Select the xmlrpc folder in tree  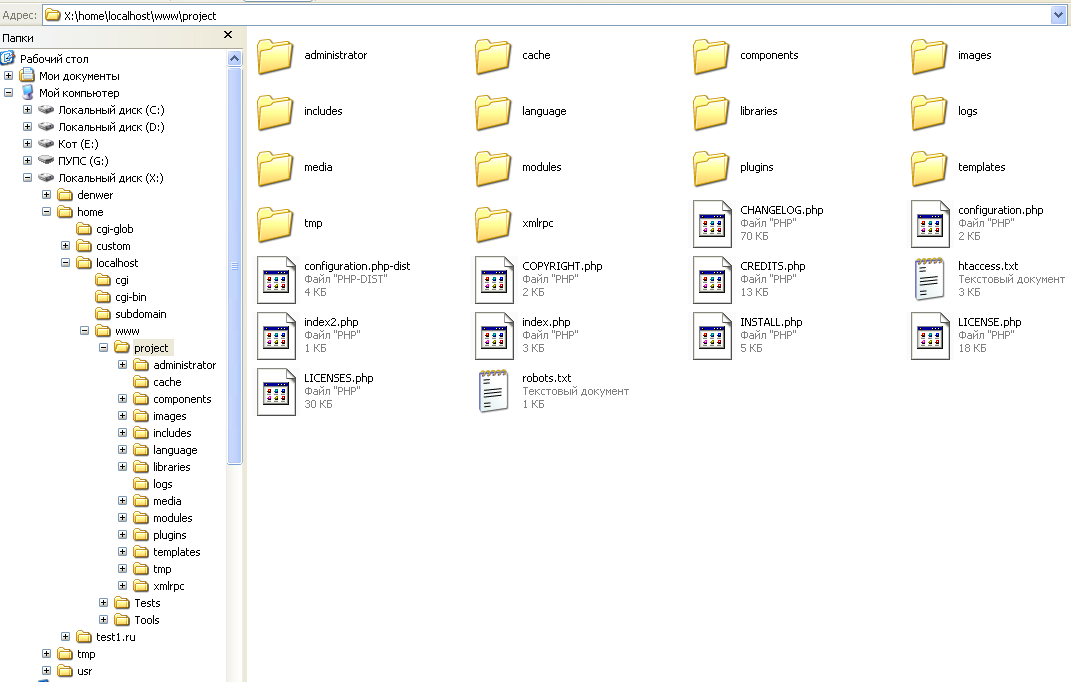[x=169, y=586]
